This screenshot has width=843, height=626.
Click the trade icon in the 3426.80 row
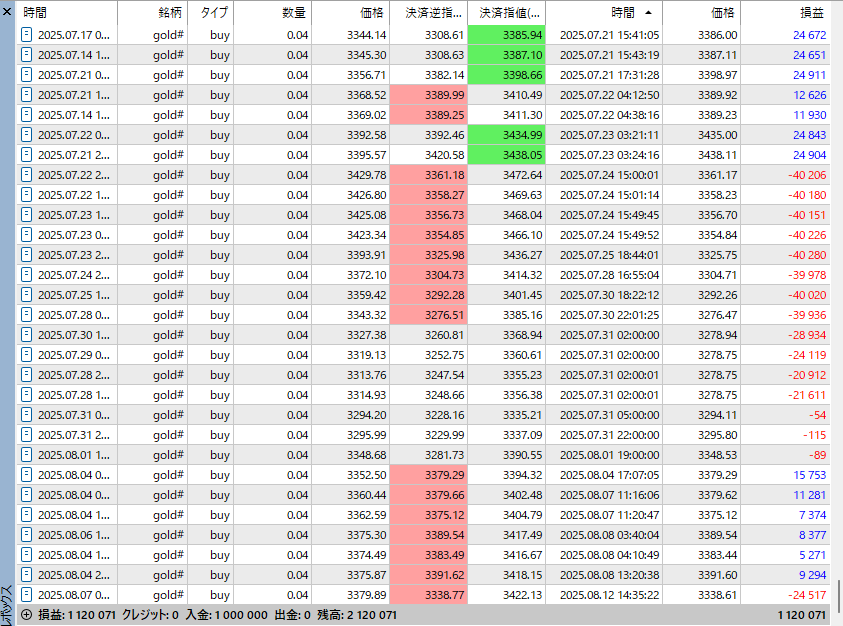26,195
